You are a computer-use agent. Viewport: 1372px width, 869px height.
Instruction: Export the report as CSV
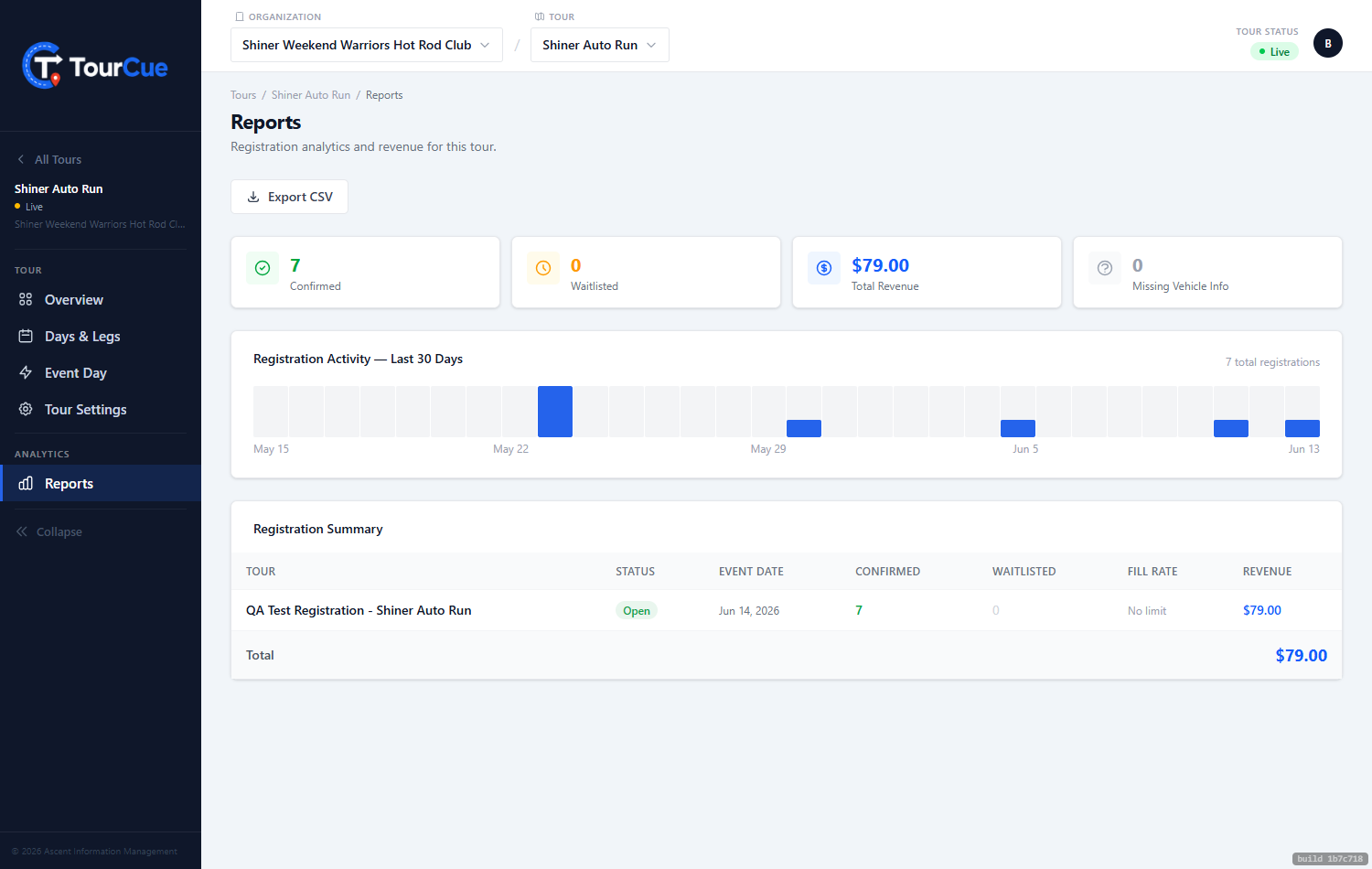click(289, 197)
